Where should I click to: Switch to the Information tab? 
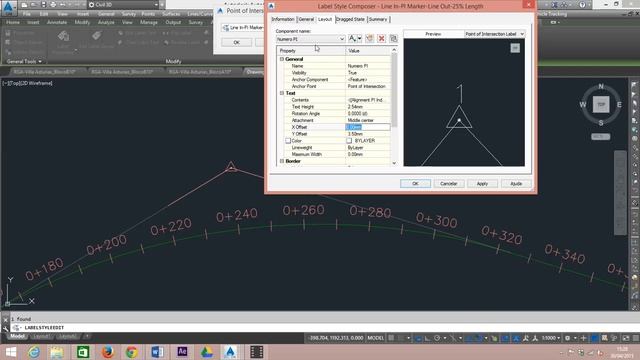tap(283, 19)
